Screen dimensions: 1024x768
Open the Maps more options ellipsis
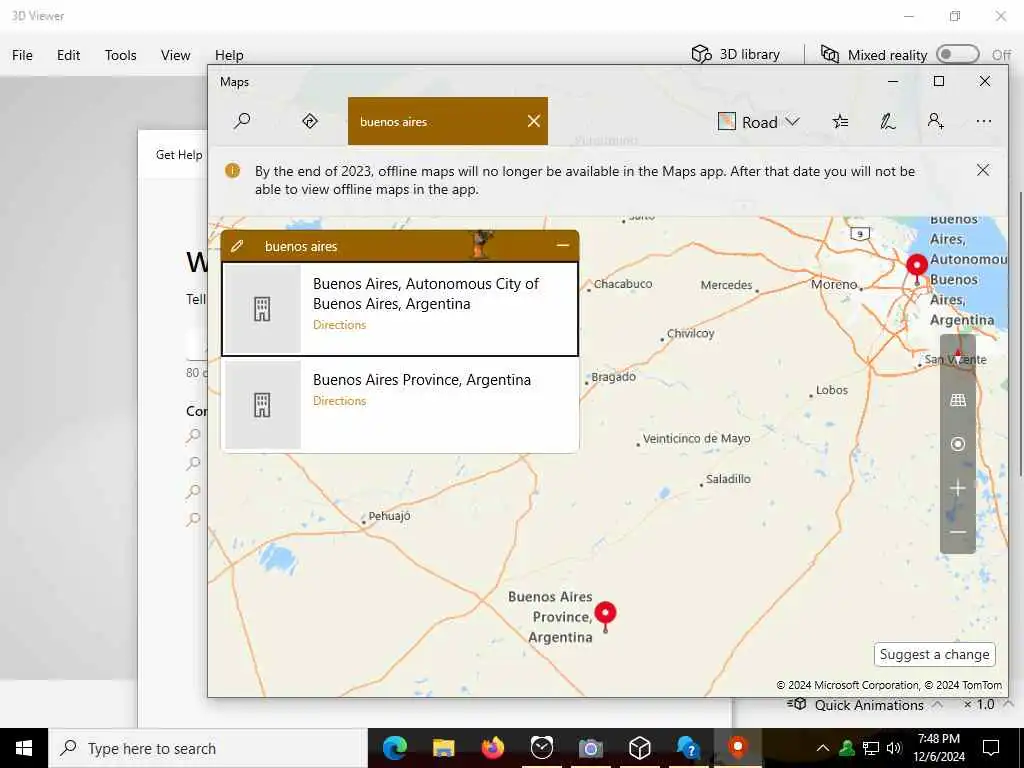(x=984, y=121)
